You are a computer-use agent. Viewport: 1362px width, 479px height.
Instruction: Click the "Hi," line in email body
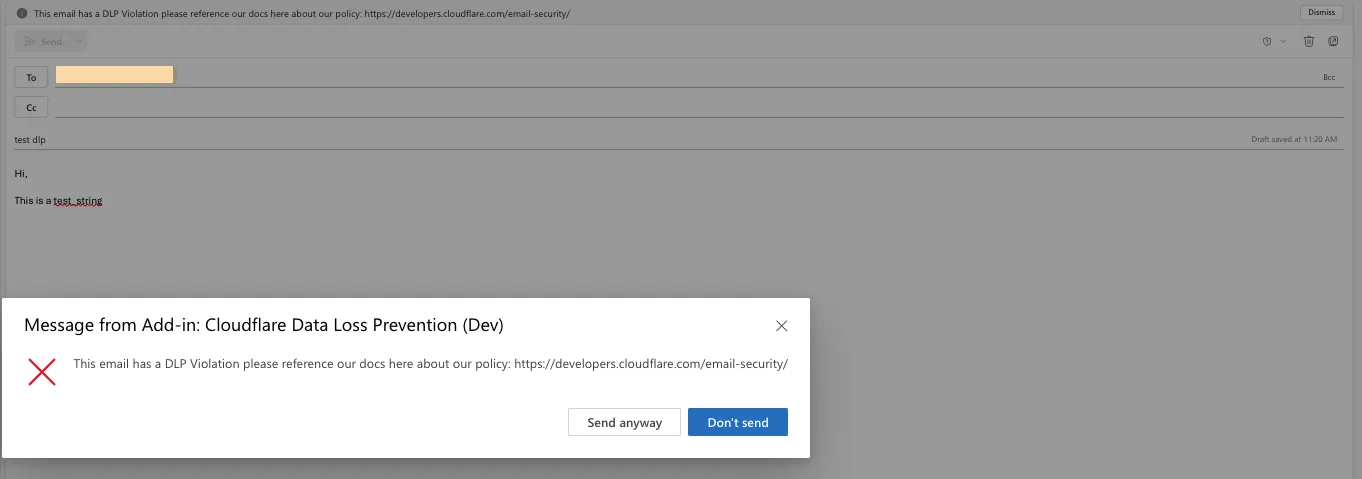(x=21, y=174)
